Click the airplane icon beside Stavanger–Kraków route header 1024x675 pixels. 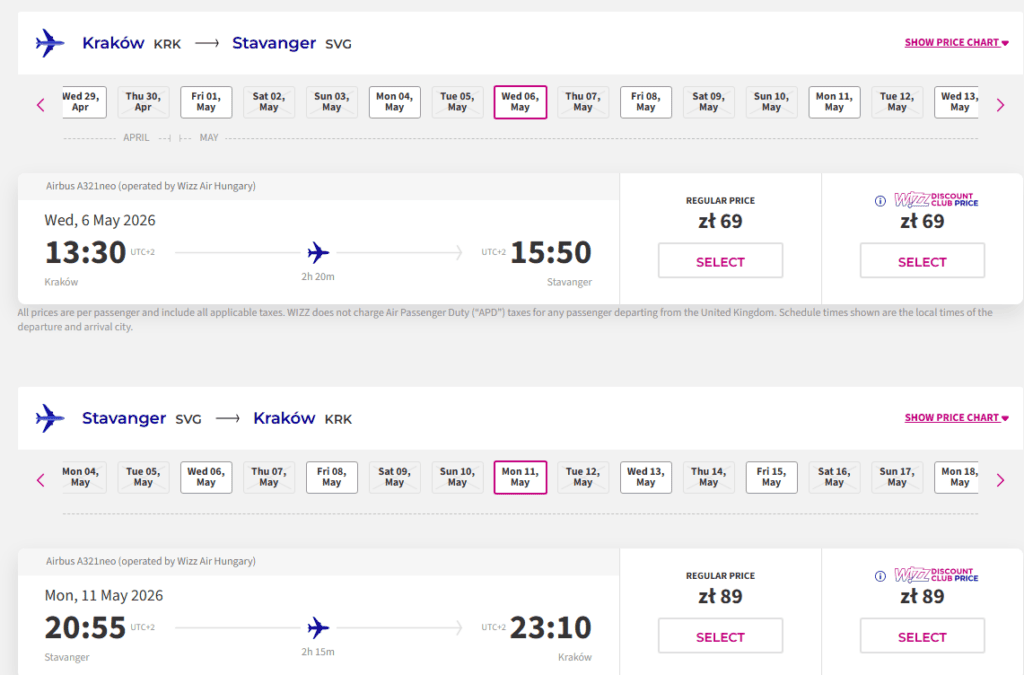[50, 418]
